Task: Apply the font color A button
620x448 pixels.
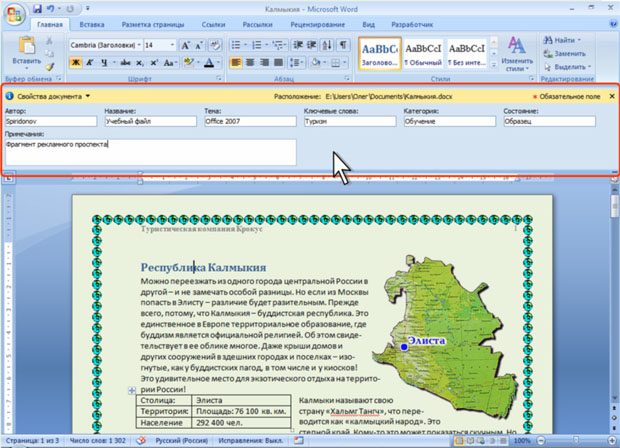Action: point(209,63)
